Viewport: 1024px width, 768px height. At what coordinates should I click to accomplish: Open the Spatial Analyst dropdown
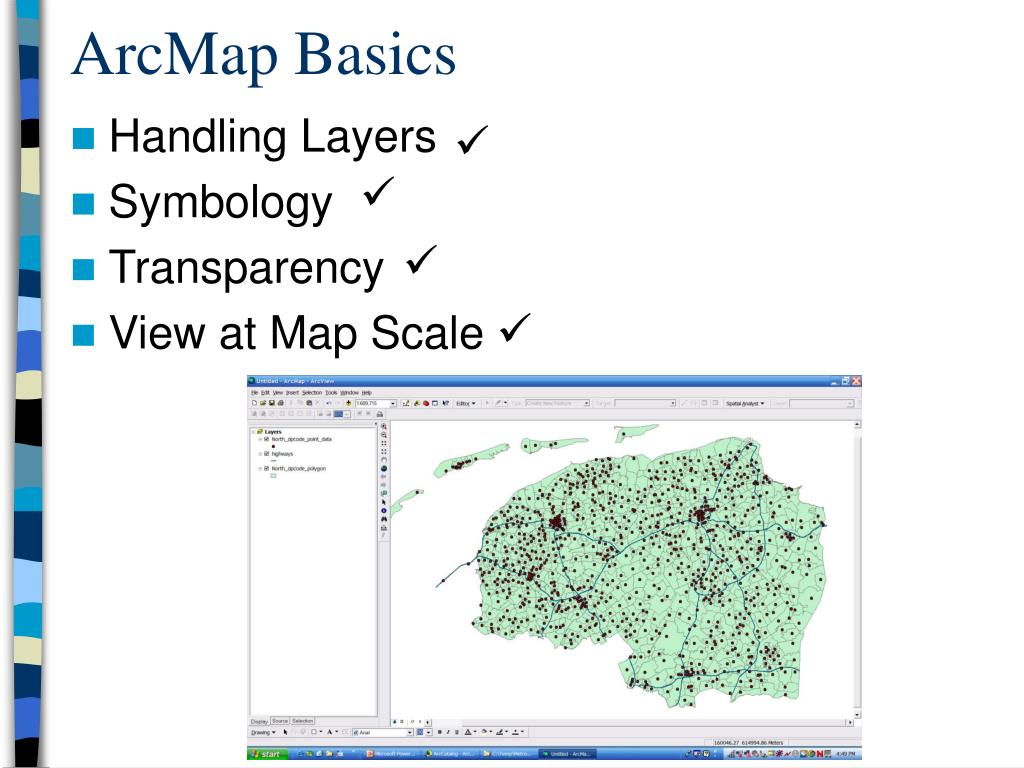tap(745, 404)
